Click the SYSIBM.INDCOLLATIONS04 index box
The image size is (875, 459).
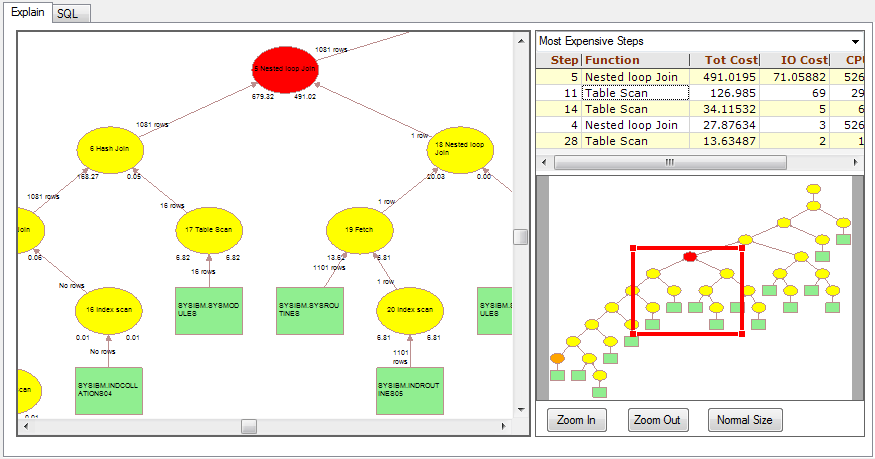pos(109,391)
